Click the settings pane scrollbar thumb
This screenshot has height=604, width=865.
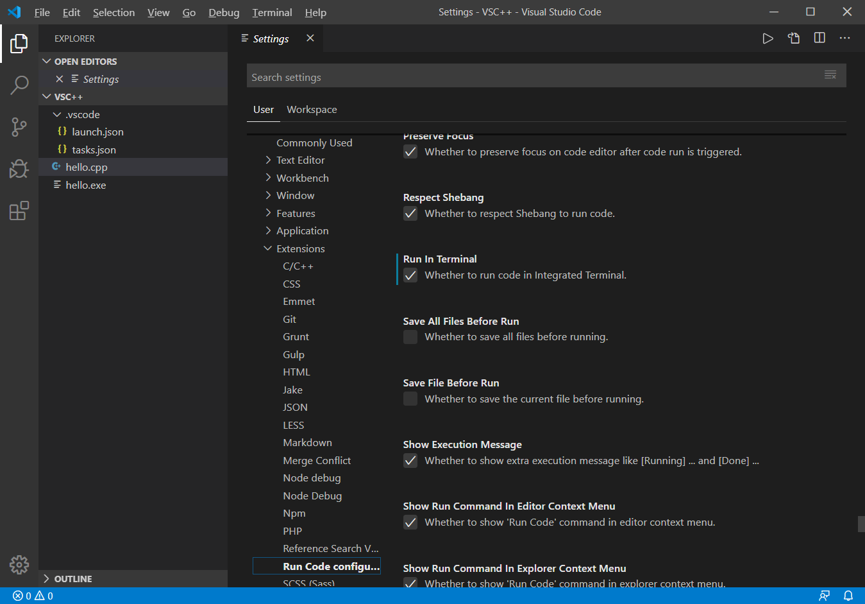[861, 524]
